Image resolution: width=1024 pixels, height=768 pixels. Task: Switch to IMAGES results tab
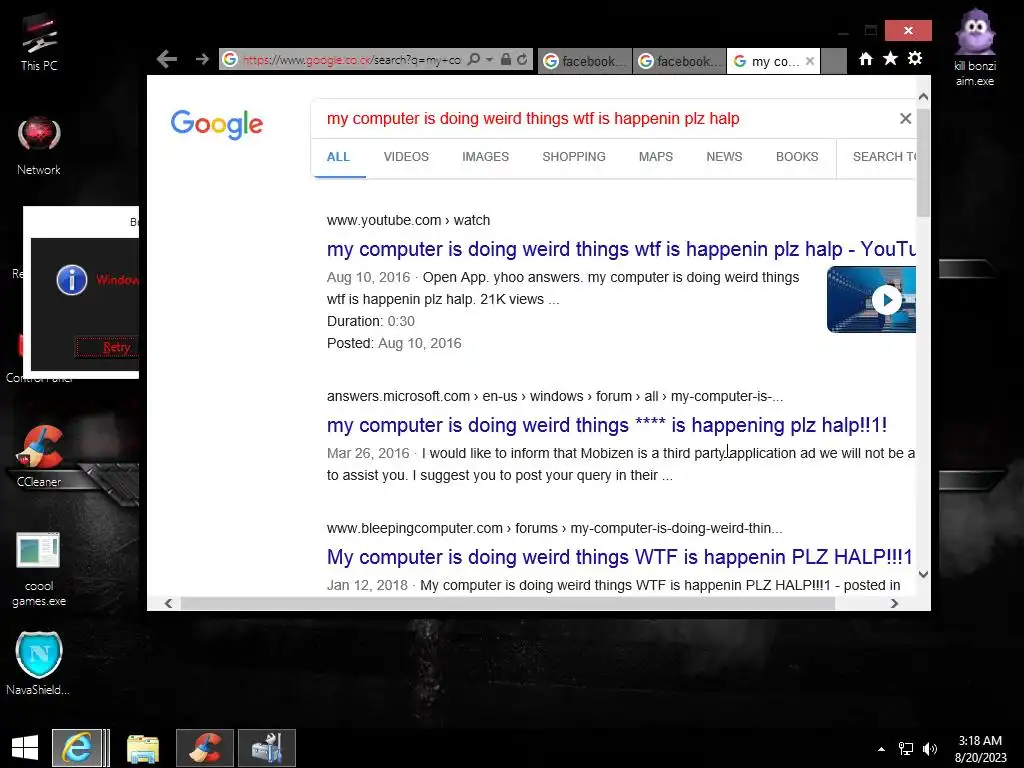(485, 157)
